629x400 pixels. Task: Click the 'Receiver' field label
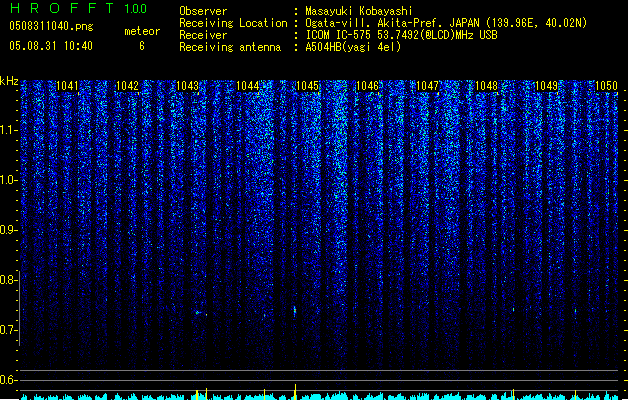coord(203,35)
